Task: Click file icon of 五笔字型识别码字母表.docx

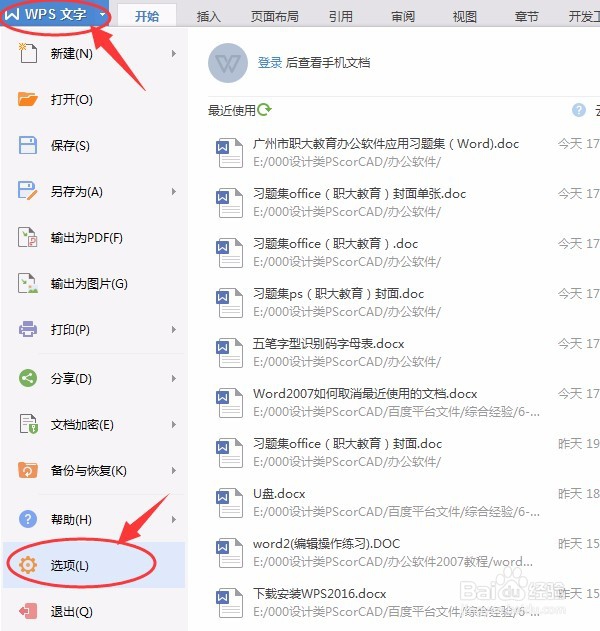Action: pyautogui.click(x=229, y=353)
